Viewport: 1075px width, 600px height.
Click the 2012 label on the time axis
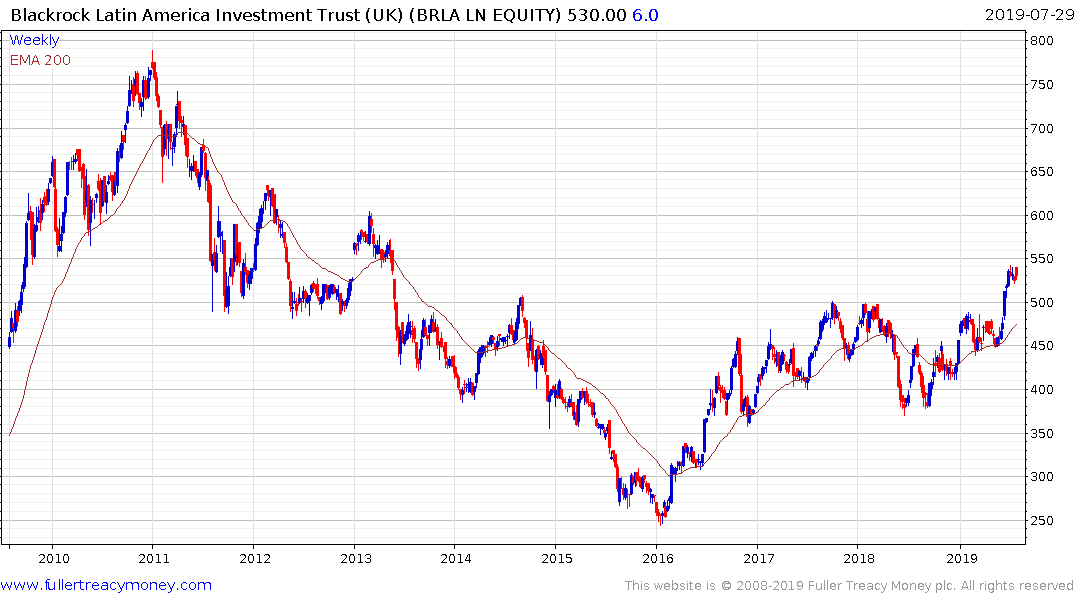click(x=255, y=558)
